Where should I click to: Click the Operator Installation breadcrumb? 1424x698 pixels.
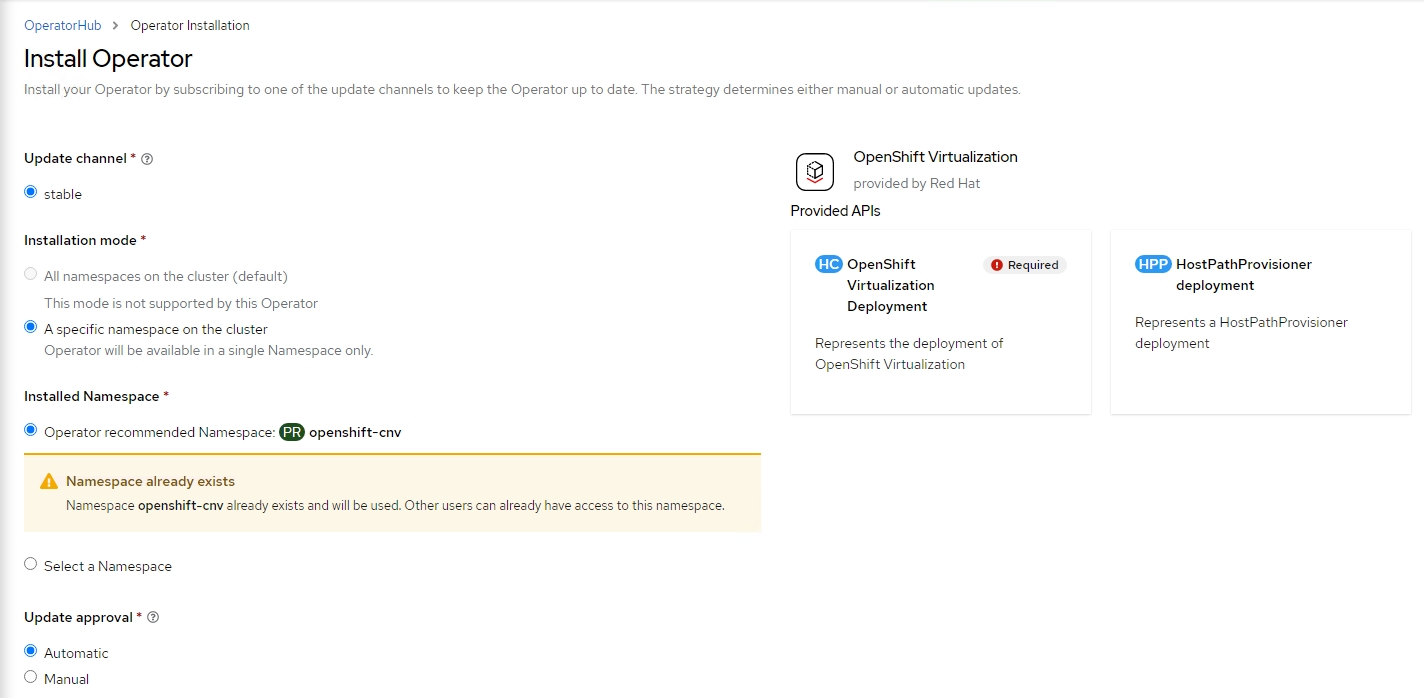point(190,26)
